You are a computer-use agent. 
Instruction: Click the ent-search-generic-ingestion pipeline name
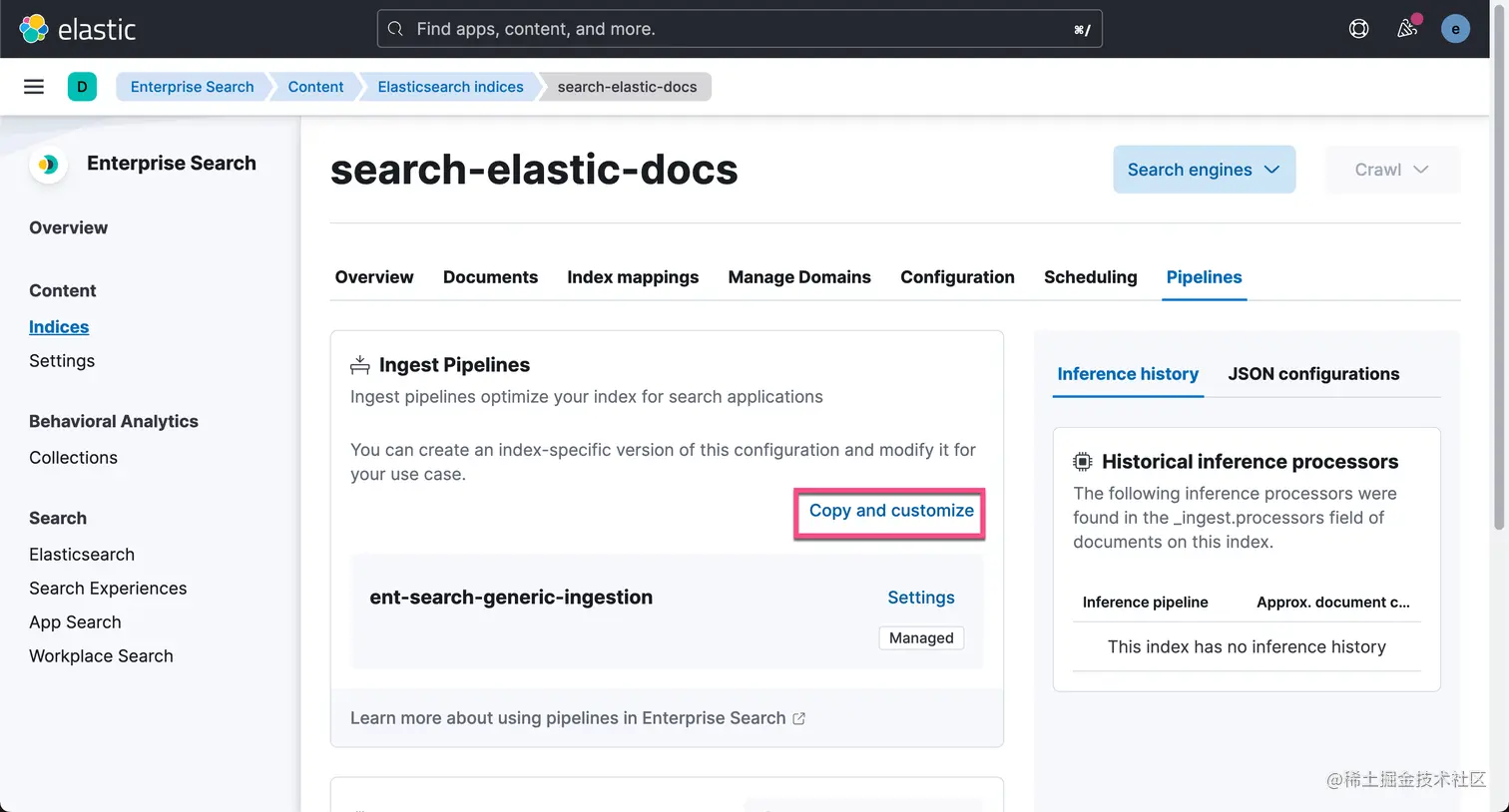tap(511, 598)
